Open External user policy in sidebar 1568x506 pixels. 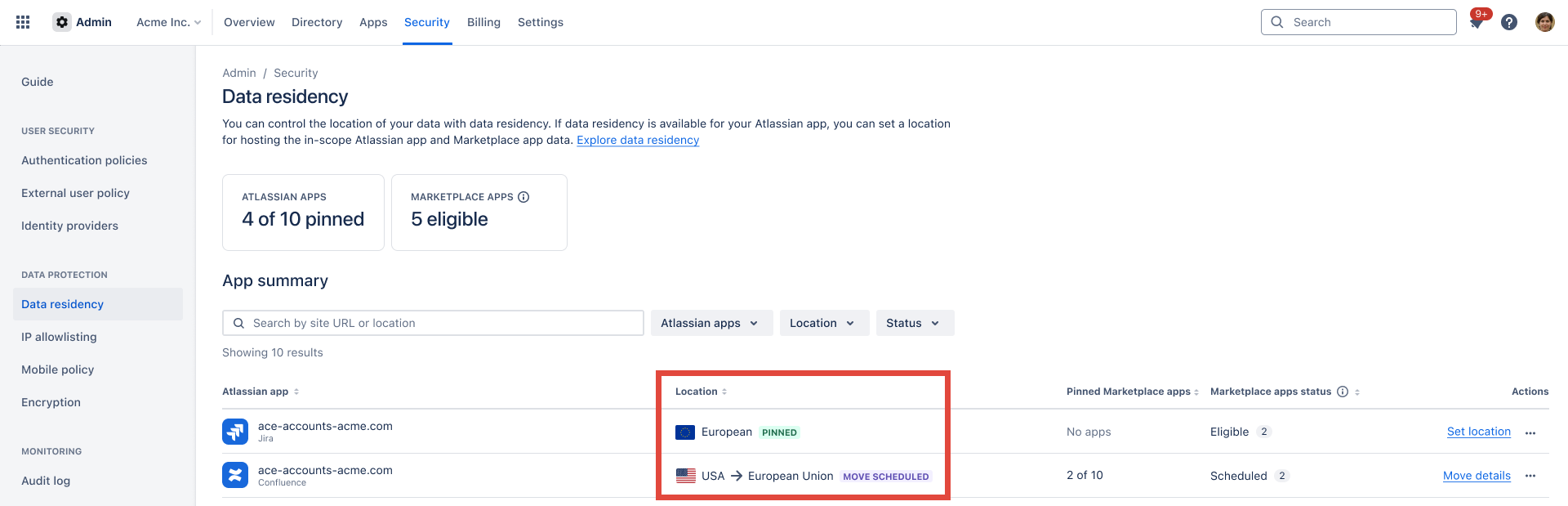pos(75,193)
